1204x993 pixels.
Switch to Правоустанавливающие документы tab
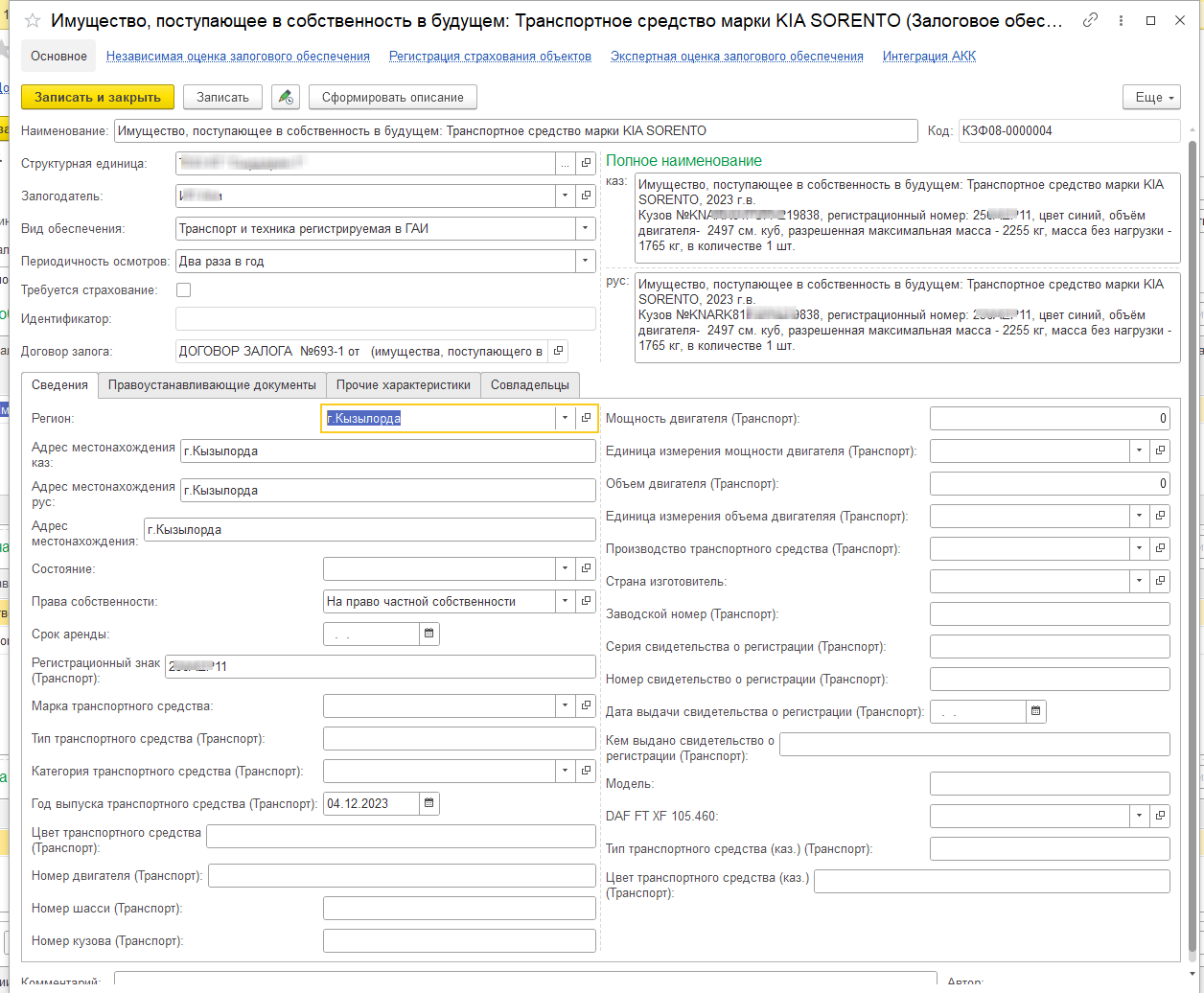point(212,384)
